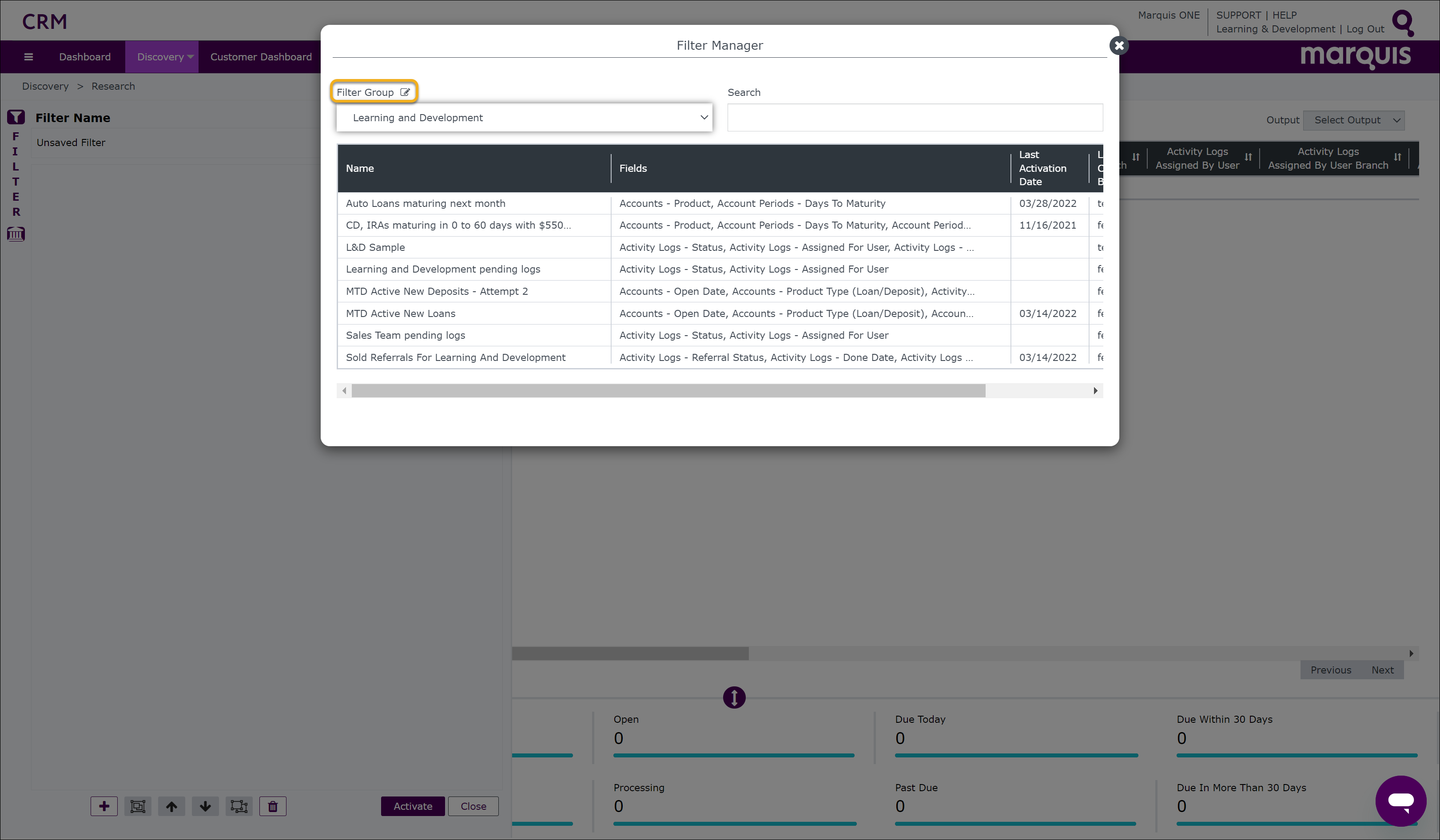Click the CRM logo text
This screenshot has width=1440, height=840.
point(44,22)
